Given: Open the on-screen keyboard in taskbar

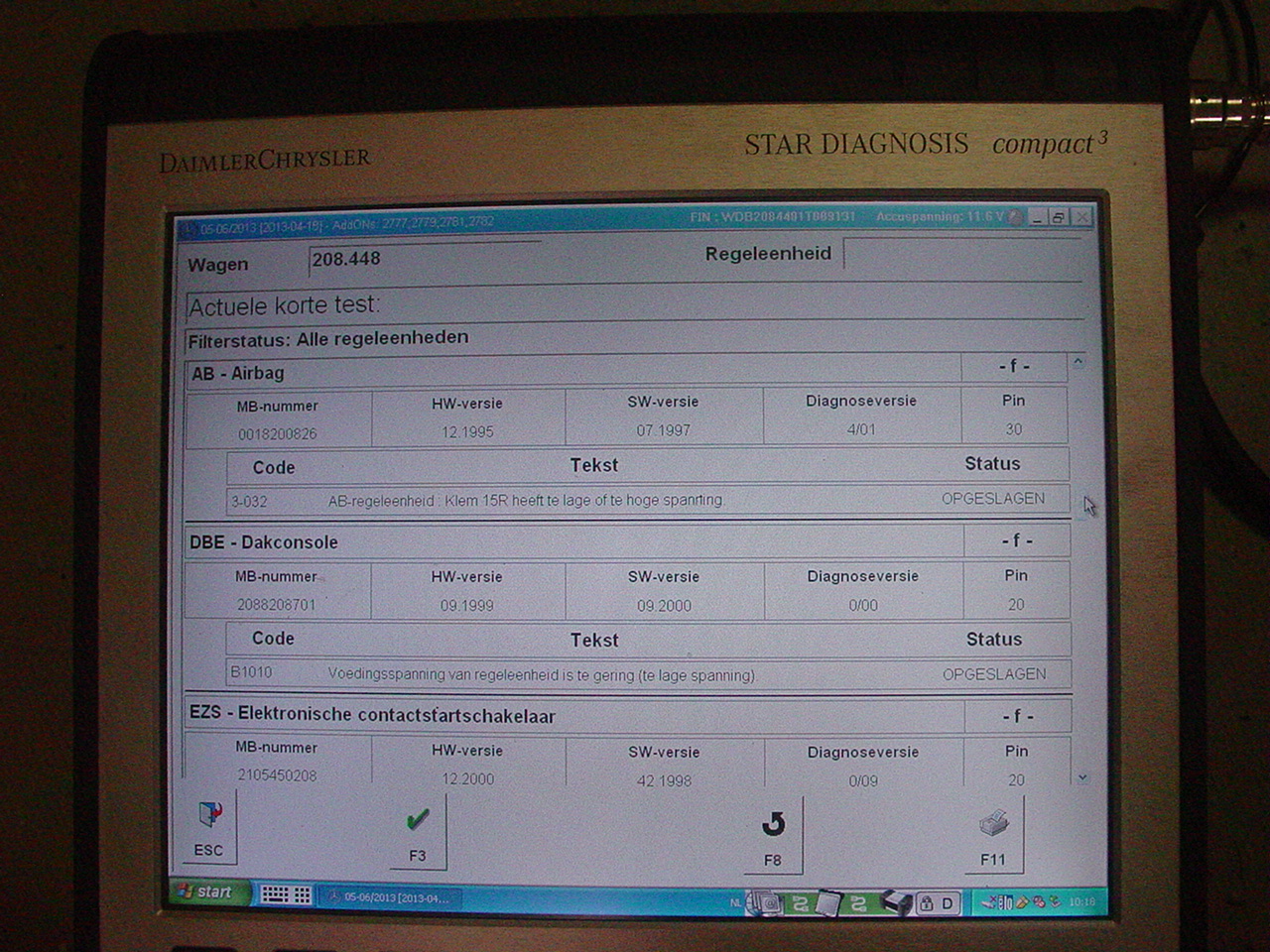Looking at the screenshot, I should point(275,894).
